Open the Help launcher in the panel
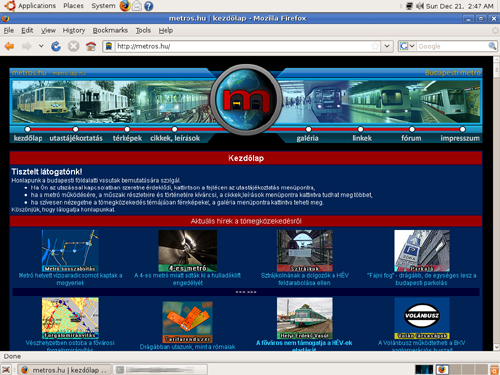This screenshot has height=375, width=500. (x=149, y=6)
